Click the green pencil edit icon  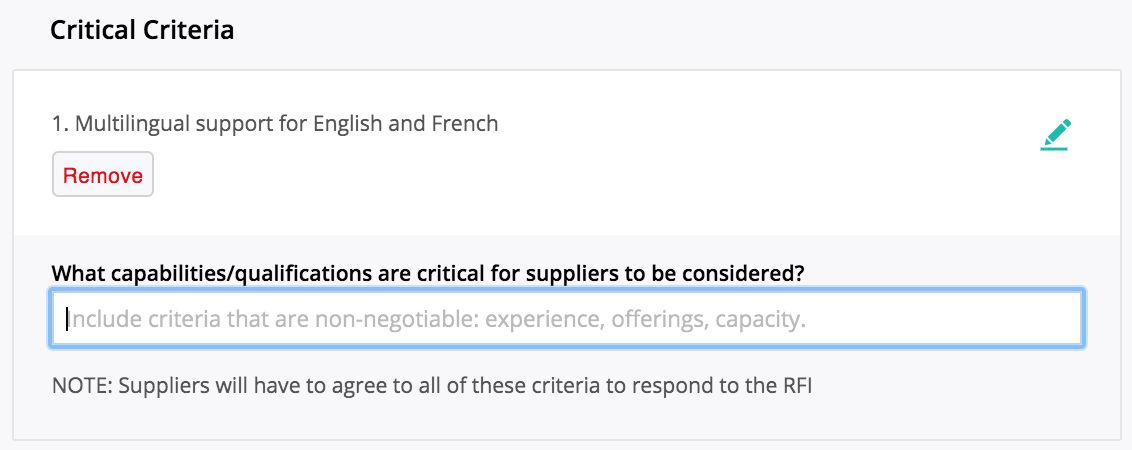pos(1055,135)
